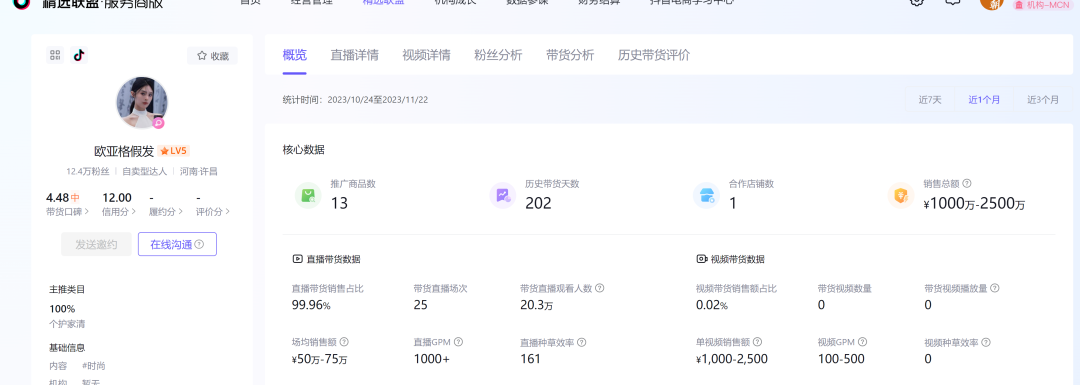Image resolution: width=1080 pixels, height=385 pixels.
Task: Expand 信用分 score details
Action: coord(118,211)
